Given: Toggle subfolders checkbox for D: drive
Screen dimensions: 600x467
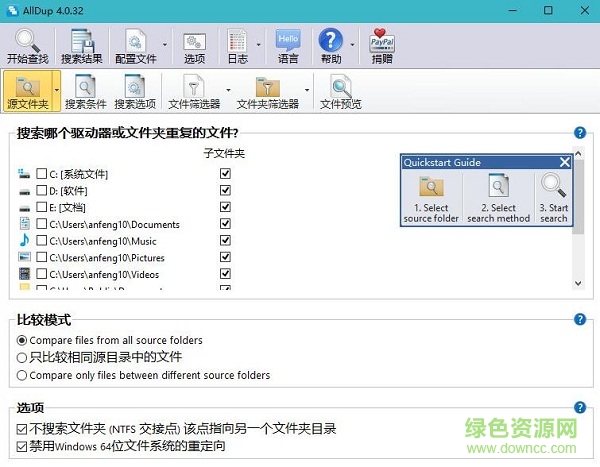Looking at the screenshot, I should pos(225,190).
